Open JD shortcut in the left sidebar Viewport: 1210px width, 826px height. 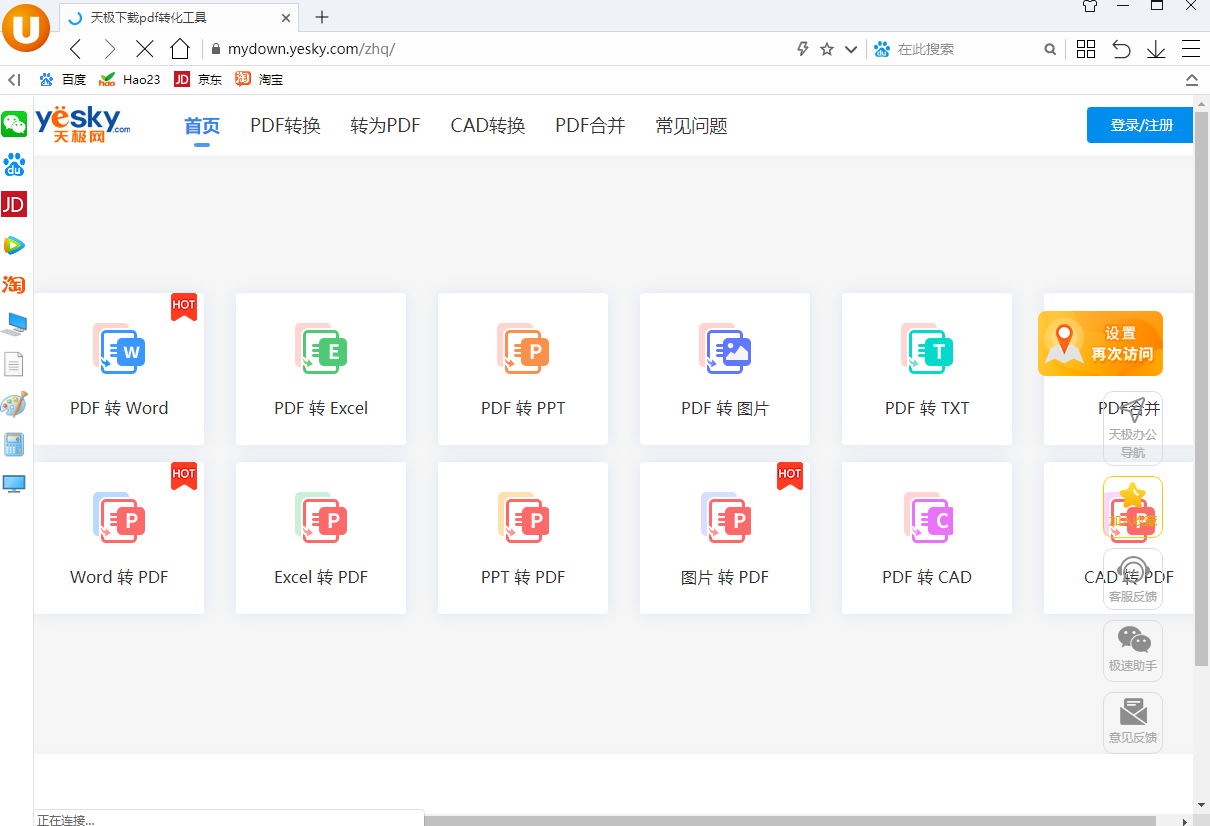[x=14, y=205]
